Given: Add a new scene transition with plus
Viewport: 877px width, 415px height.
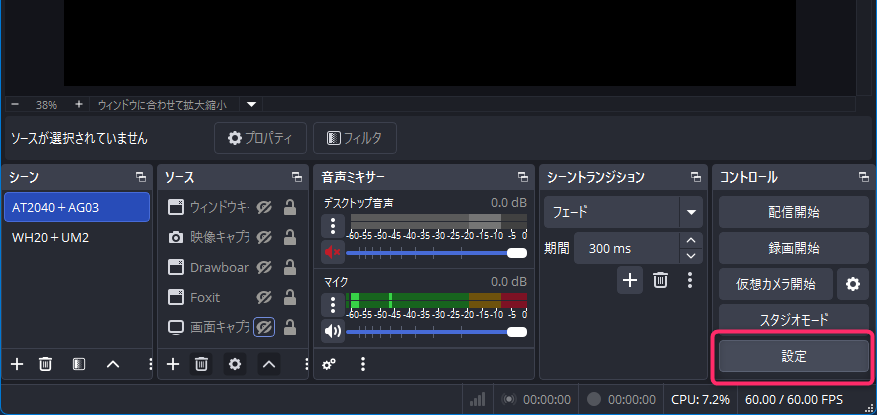Looking at the screenshot, I should 629,280.
